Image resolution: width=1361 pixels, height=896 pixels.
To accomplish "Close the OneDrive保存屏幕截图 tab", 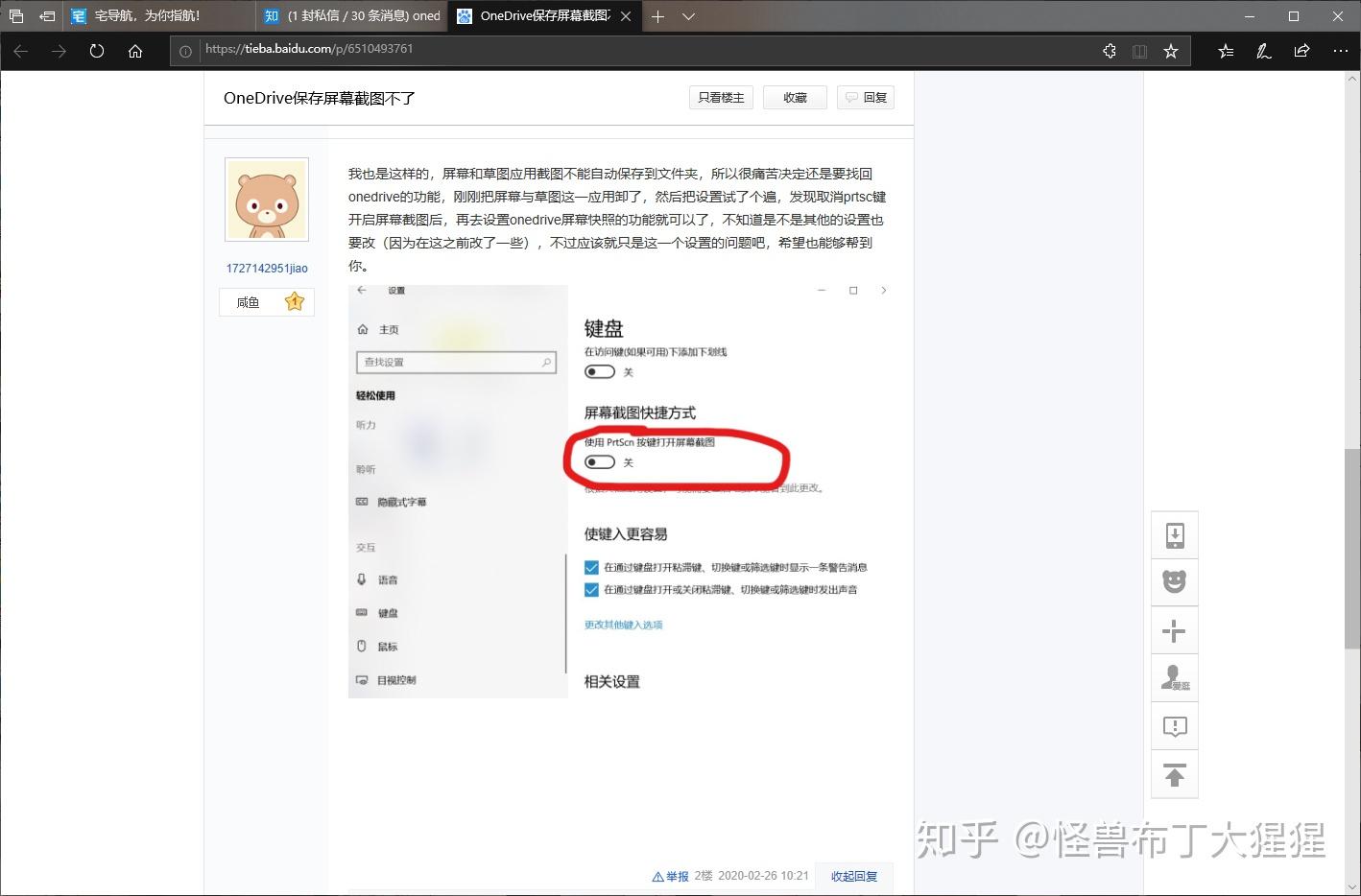I will tap(626, 16).
